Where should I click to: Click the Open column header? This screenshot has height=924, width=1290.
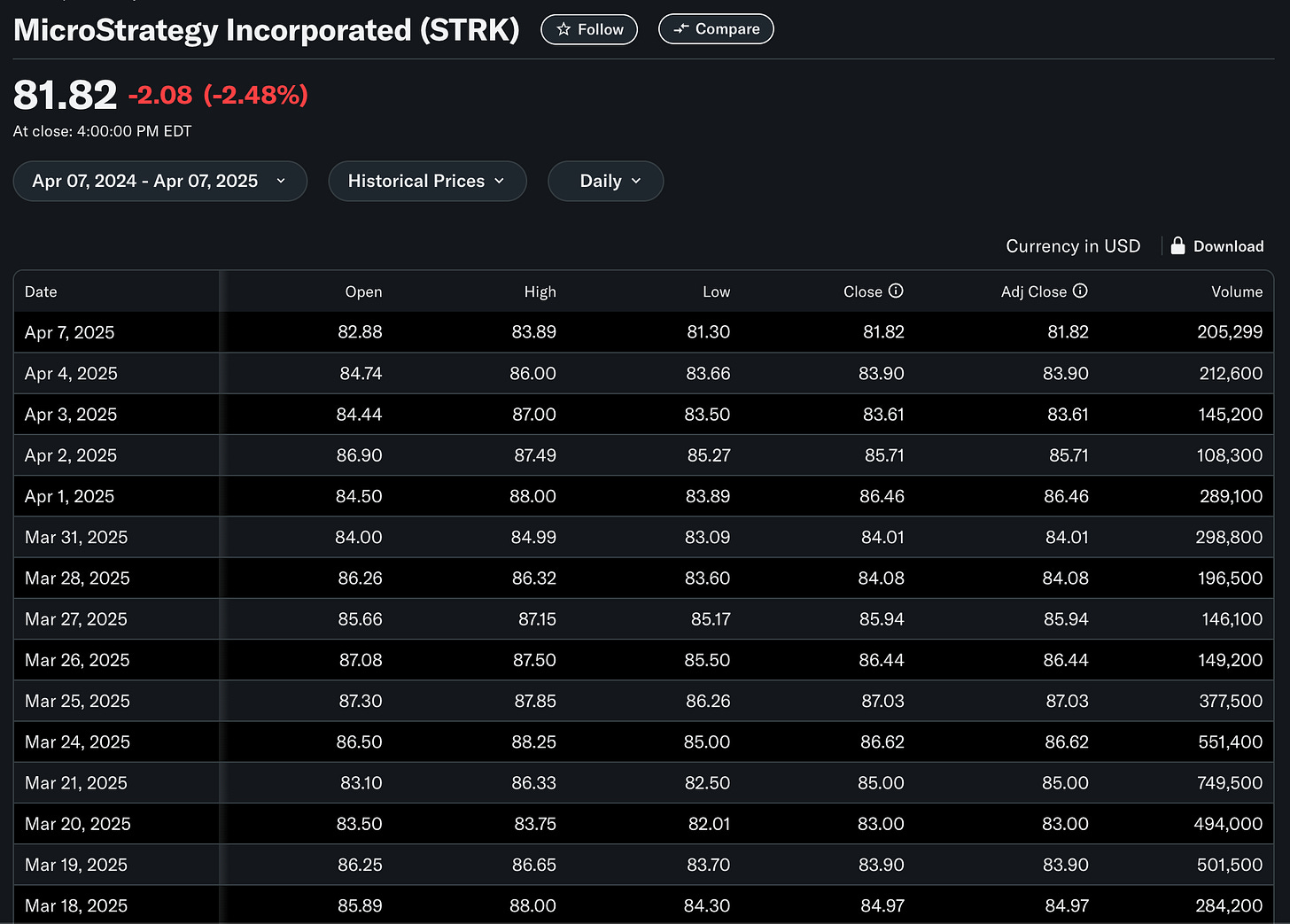pos(363,291)
